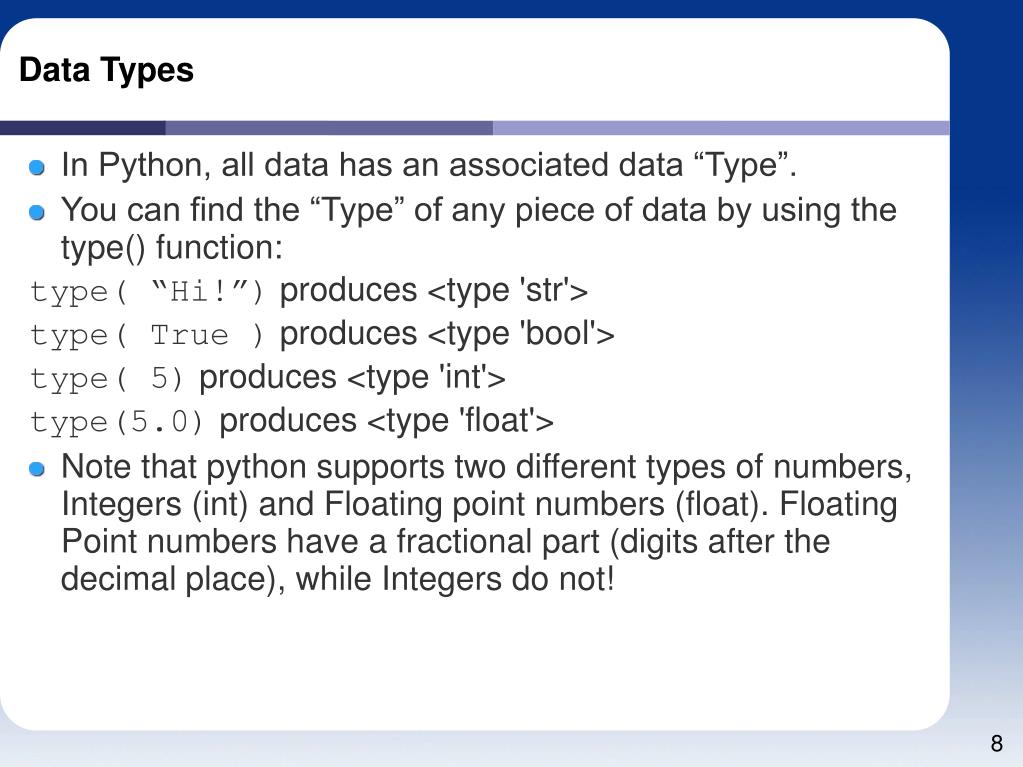Click the result <type 'bool'>
This screenshot has width=1023, height=767.
[521, 334]
